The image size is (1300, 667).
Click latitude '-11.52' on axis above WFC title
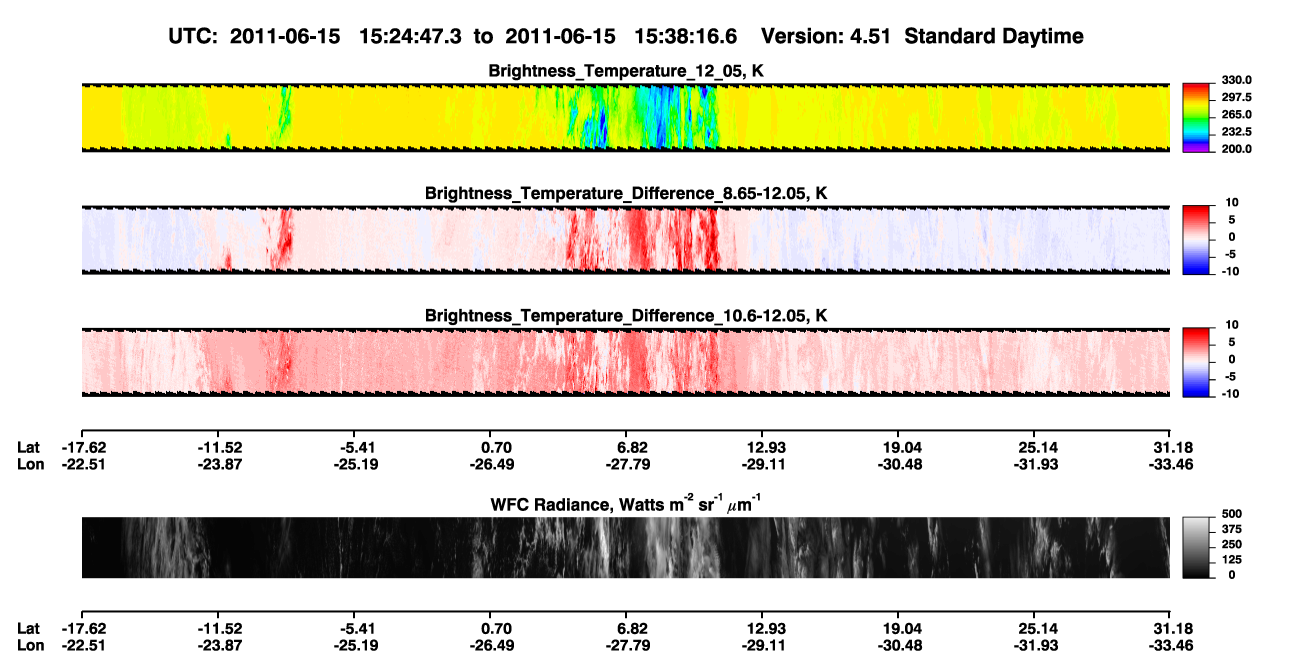(219, 447)
